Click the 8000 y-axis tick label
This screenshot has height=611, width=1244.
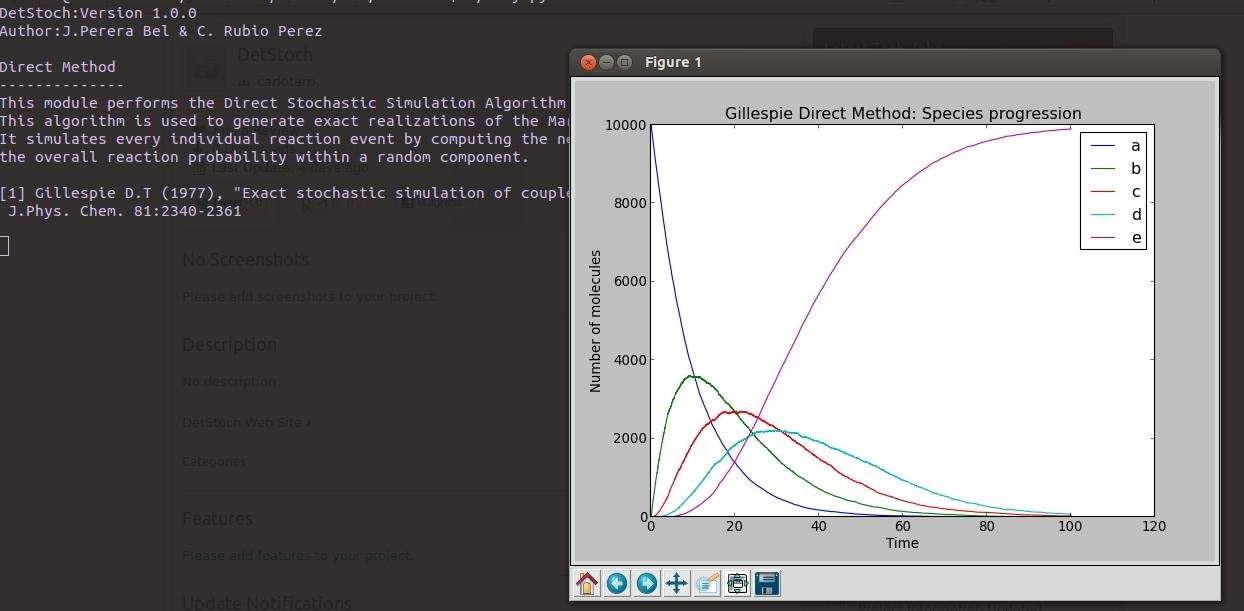[x=629, y=203]
